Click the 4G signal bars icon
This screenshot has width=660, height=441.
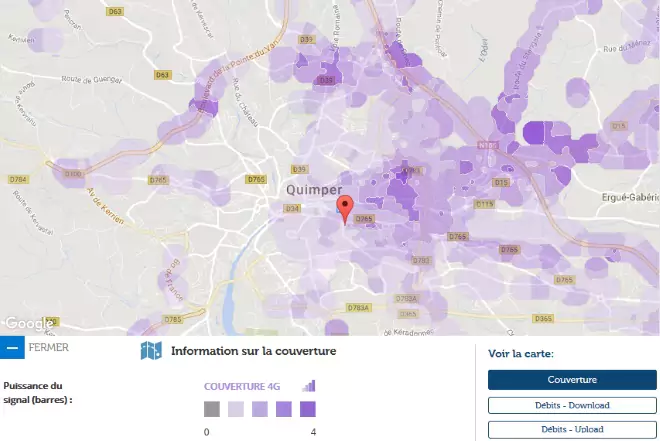tap(309, 386)
